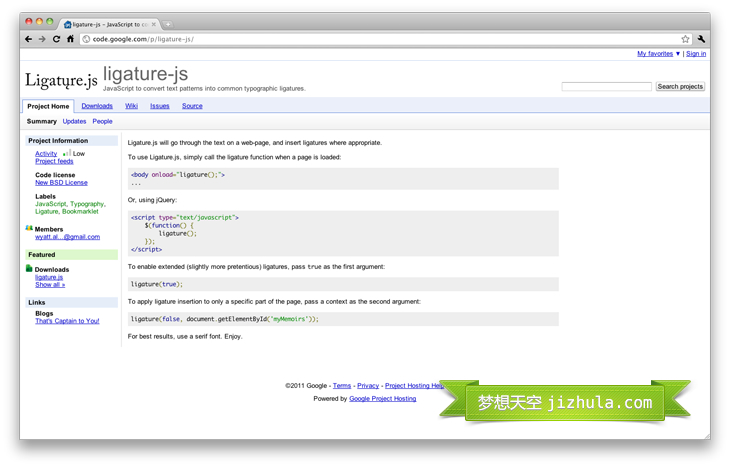Open the Wiki tab
The height and width of the screenshot is (467, 730).
[131, 106]
